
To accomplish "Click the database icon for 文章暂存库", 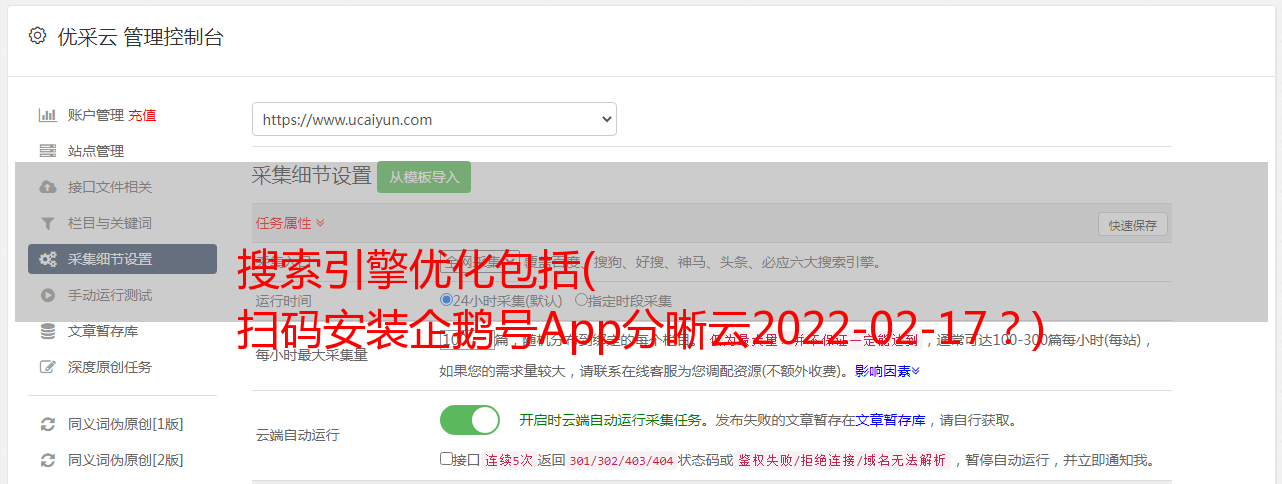I will pyautogui.click(x=47, y=331).
